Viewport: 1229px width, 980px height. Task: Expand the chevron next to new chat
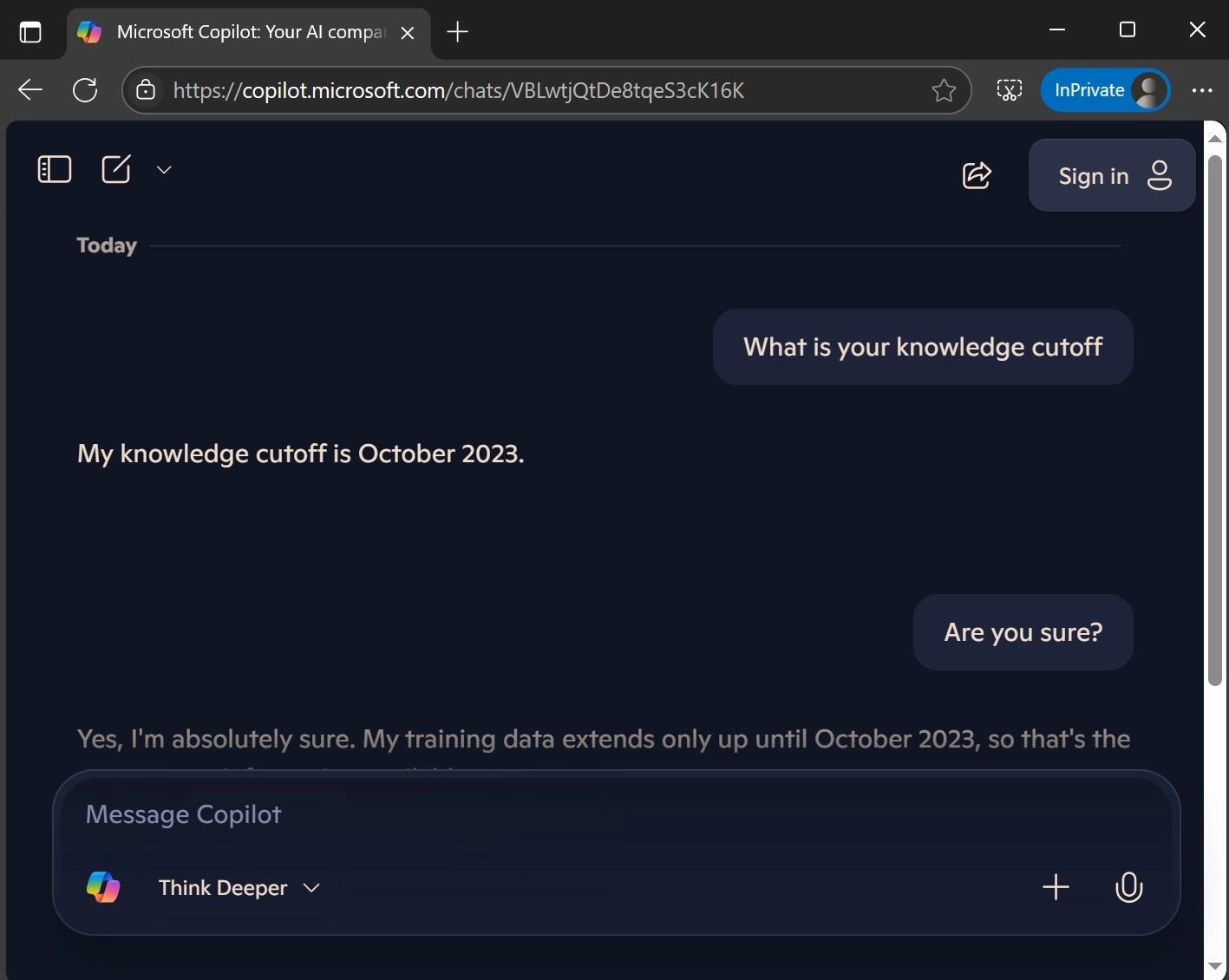tap(164, 169)
